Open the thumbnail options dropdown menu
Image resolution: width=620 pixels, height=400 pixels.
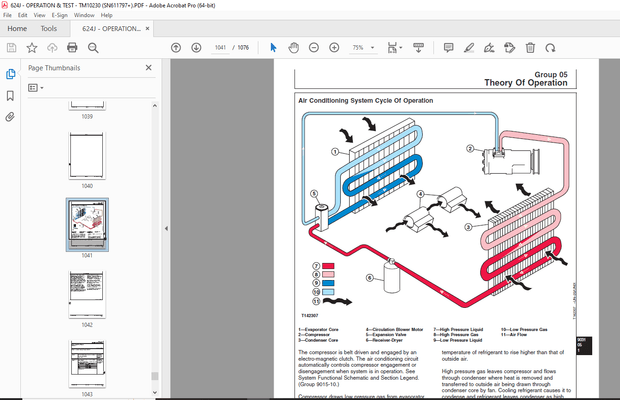click(x=36, y=88)
